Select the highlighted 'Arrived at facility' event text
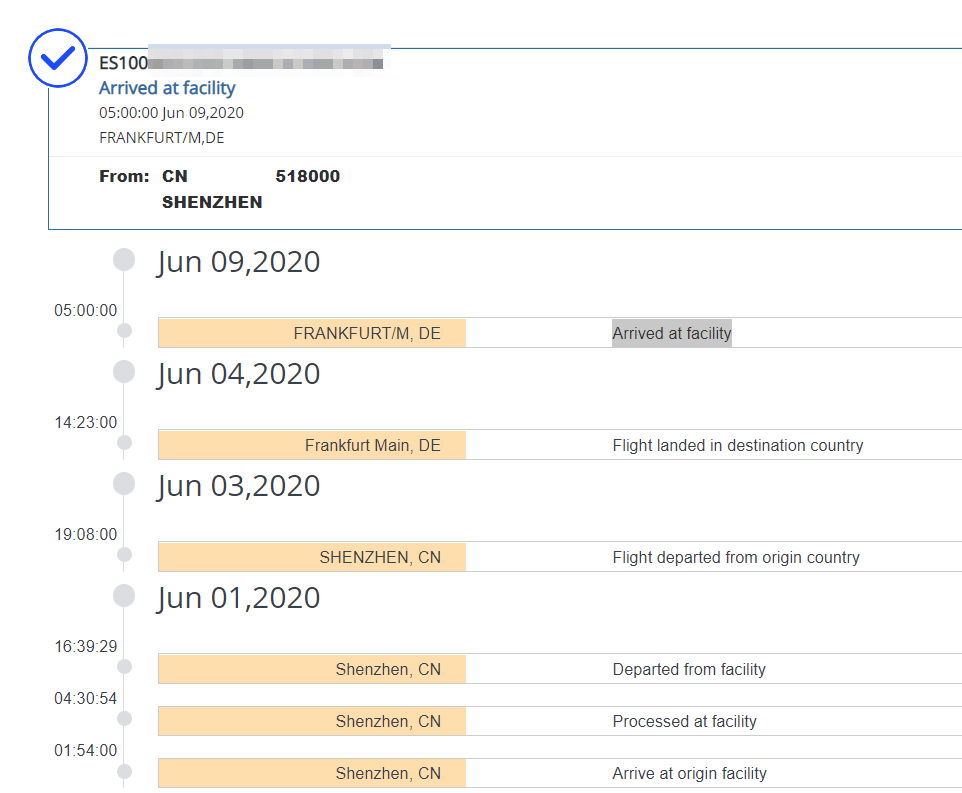The image size is (962, 793). pyautogui.click(x=671, y=333)
